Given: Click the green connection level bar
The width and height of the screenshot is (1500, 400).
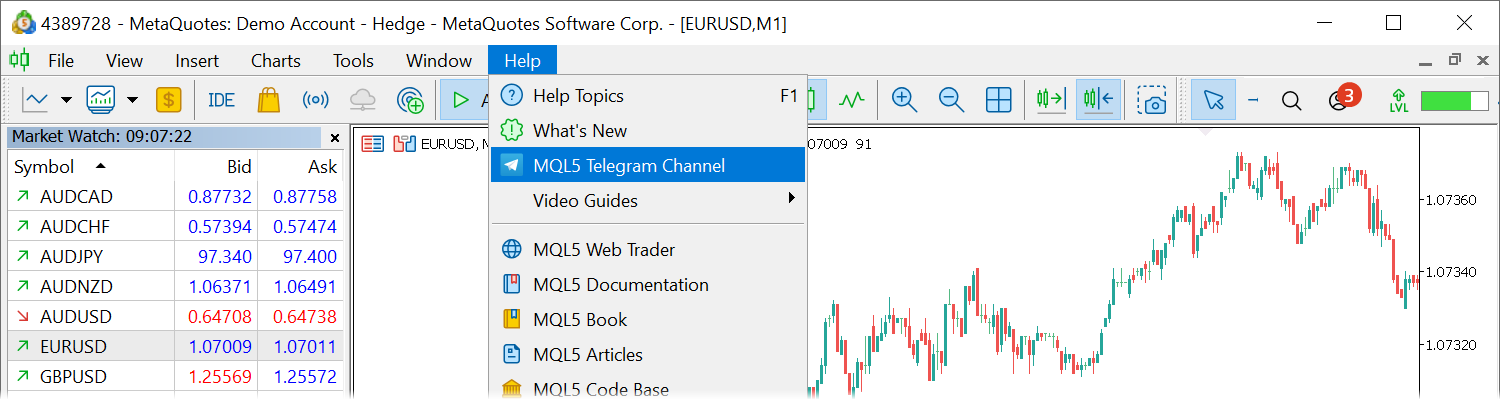Looking at the screenshot, I should coord(1453,100).
